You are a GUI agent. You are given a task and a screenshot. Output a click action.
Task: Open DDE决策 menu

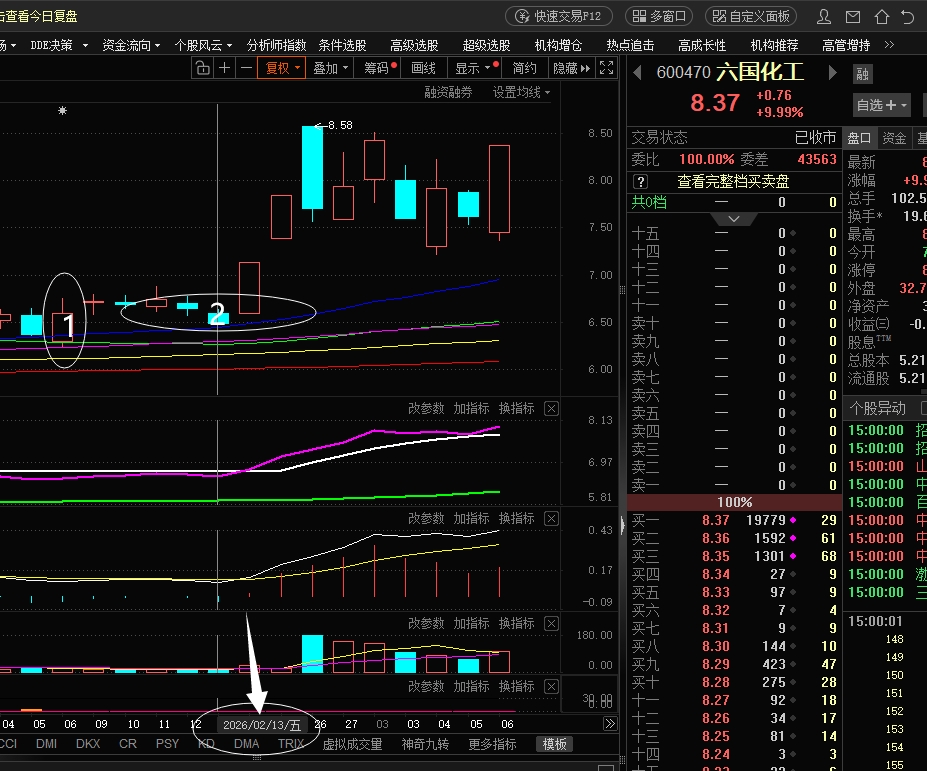tap(59, 45)
